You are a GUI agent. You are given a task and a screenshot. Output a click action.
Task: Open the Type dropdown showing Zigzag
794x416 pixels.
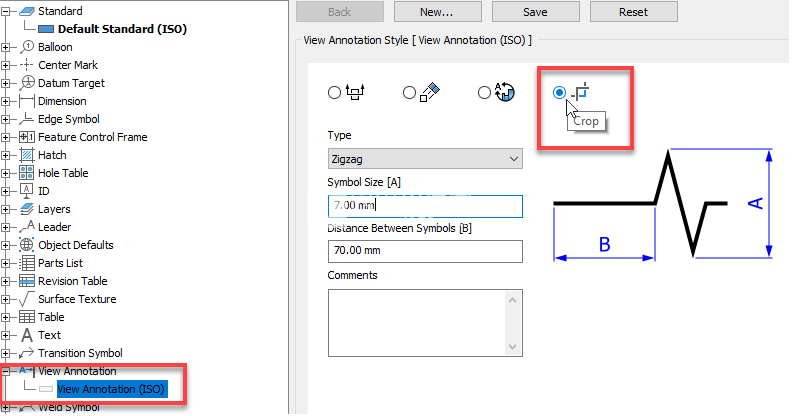[x=425, y=159]
